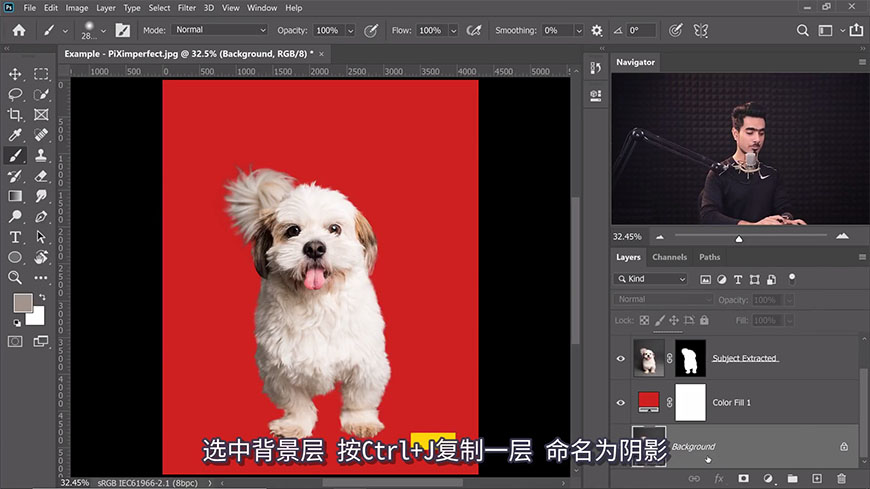870x489 pixels.
Task: Select the Path Selection tool
Action: point(41,237)
